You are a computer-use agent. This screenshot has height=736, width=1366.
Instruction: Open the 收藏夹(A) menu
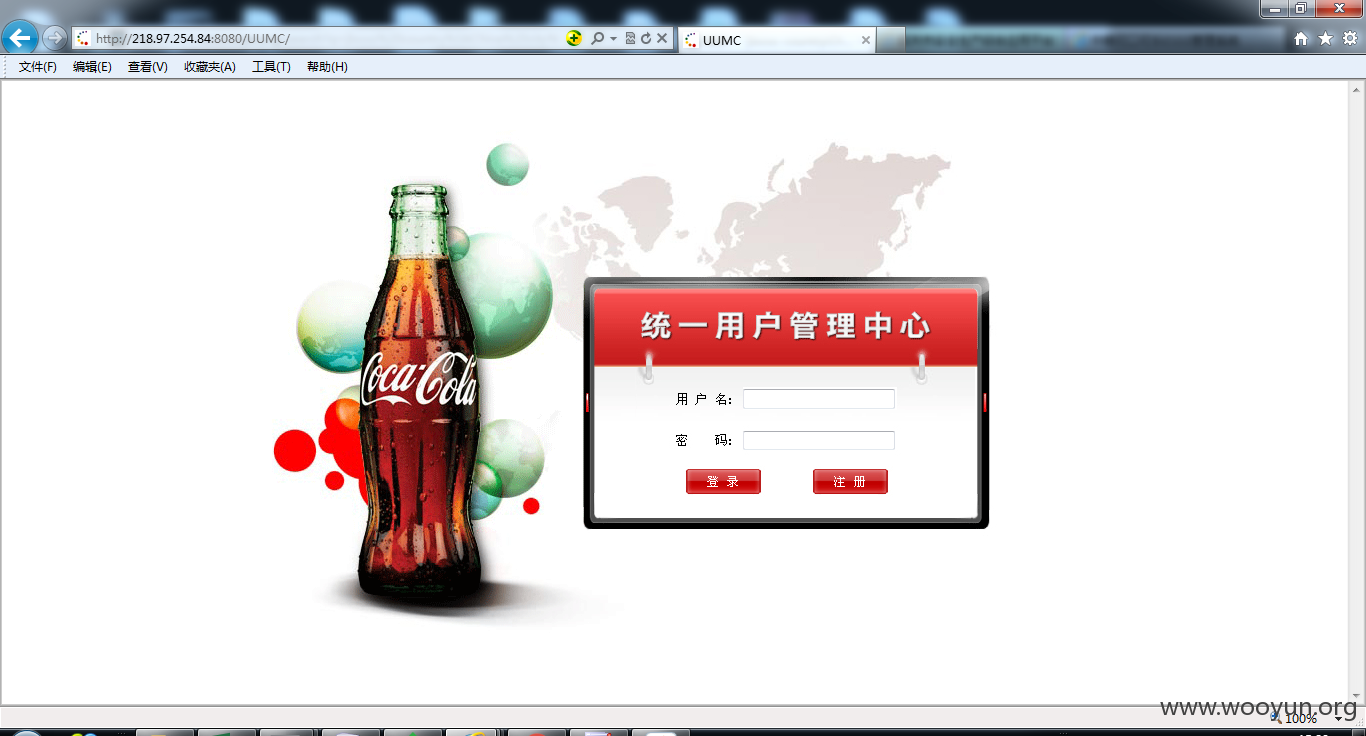click(x=209, y=67)
